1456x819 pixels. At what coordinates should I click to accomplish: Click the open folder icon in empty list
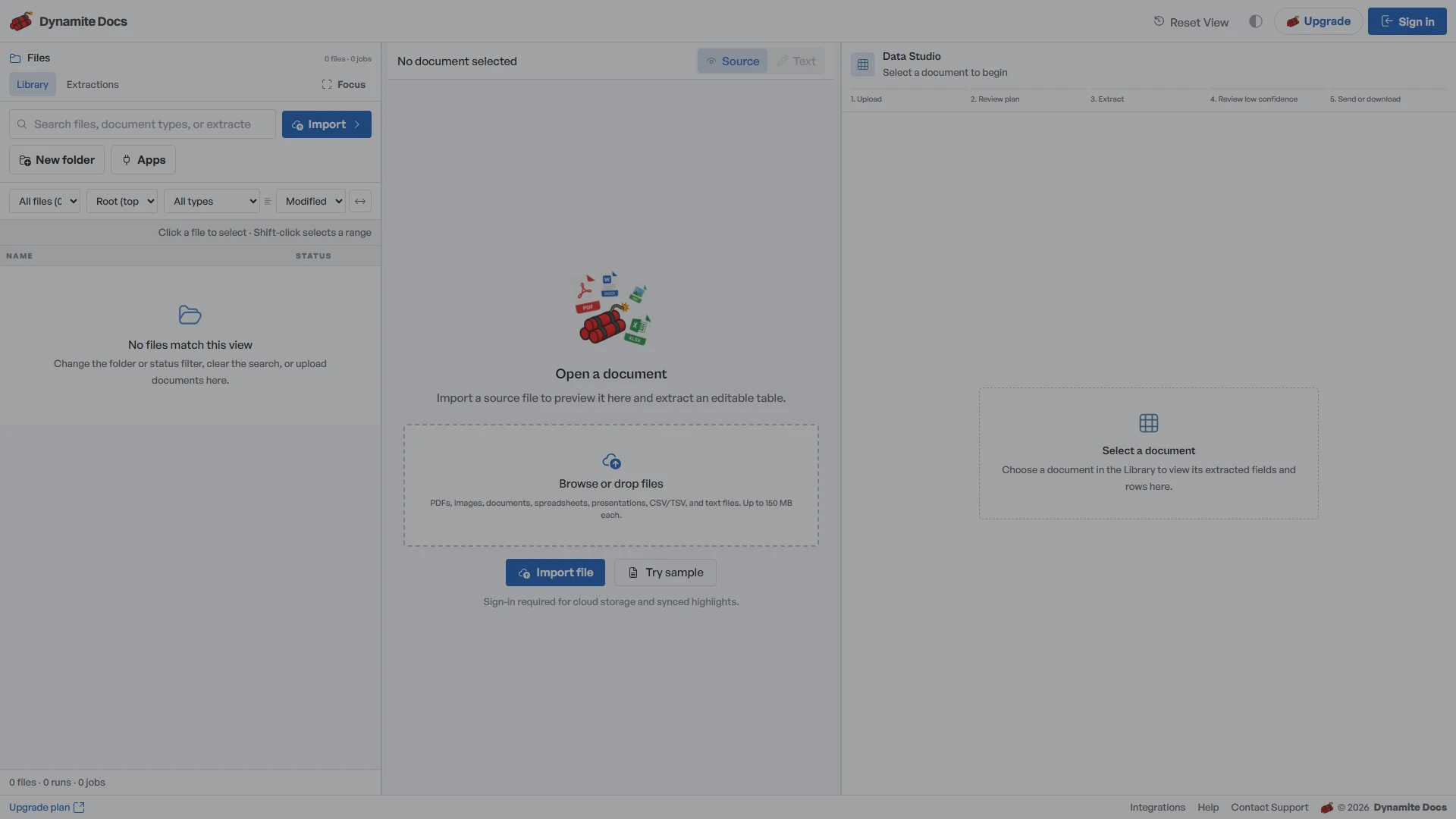tap(190, 315)
